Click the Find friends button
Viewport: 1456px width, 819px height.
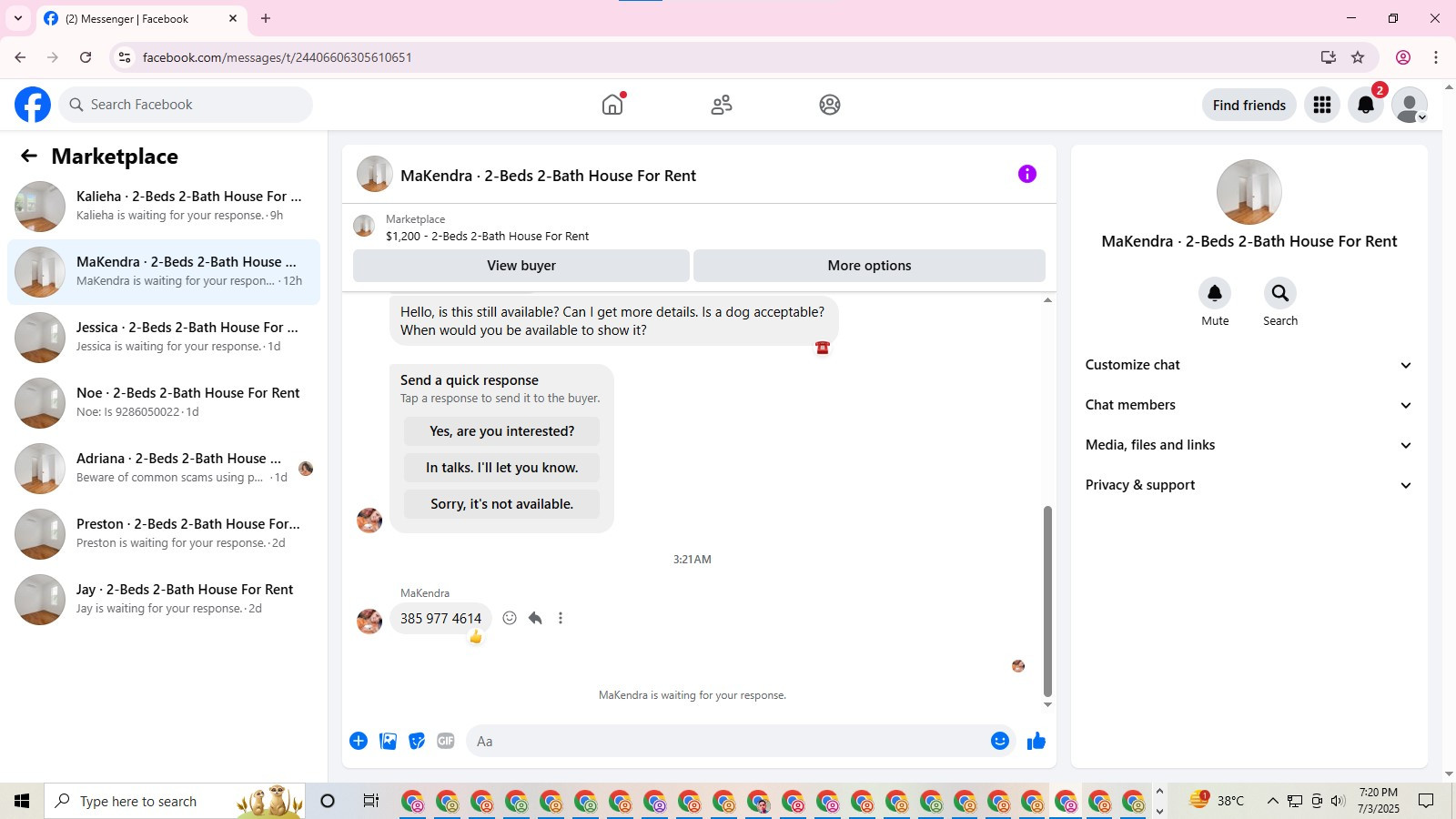[x=1249, y=105]
